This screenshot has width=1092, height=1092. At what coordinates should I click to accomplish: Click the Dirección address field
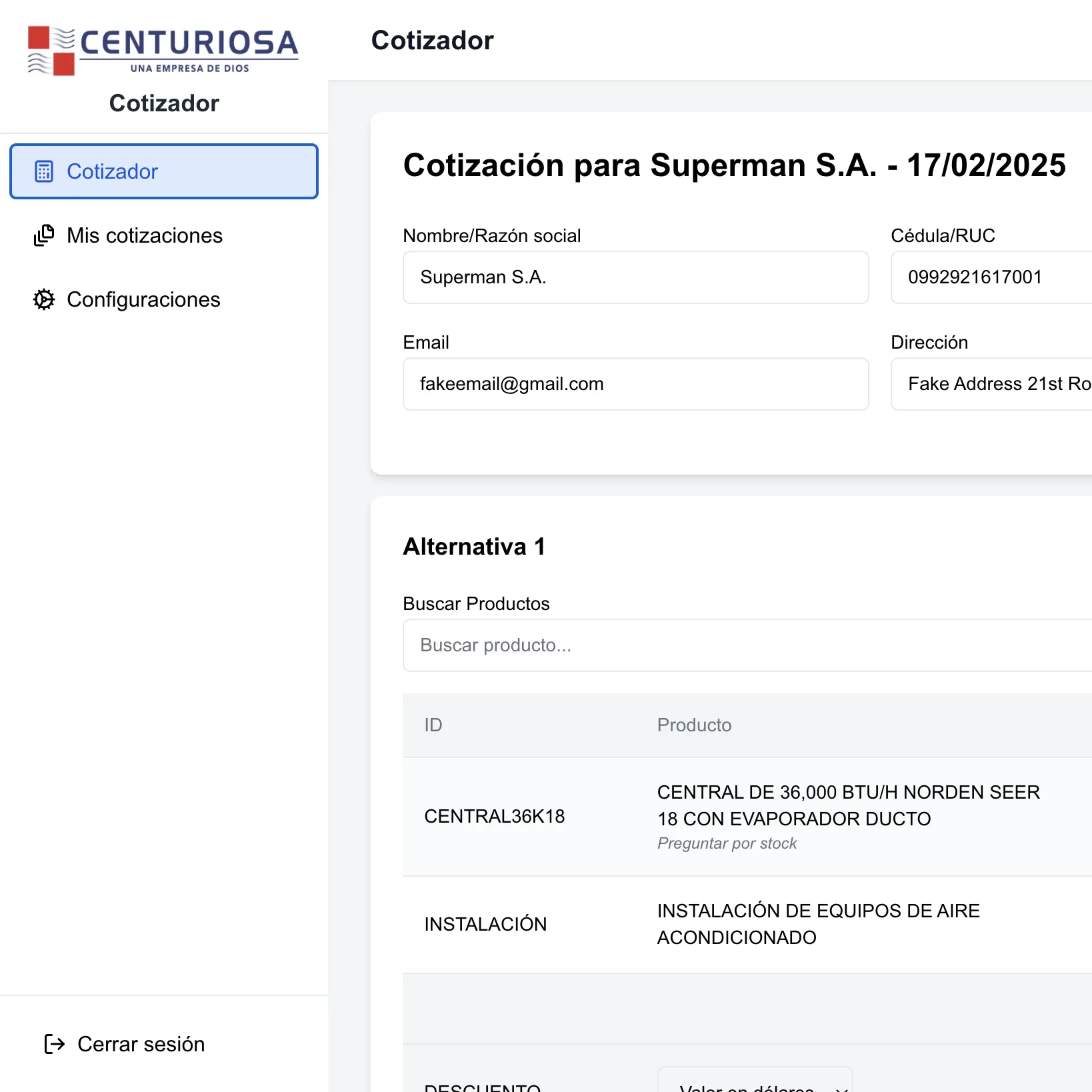point(991,384)
